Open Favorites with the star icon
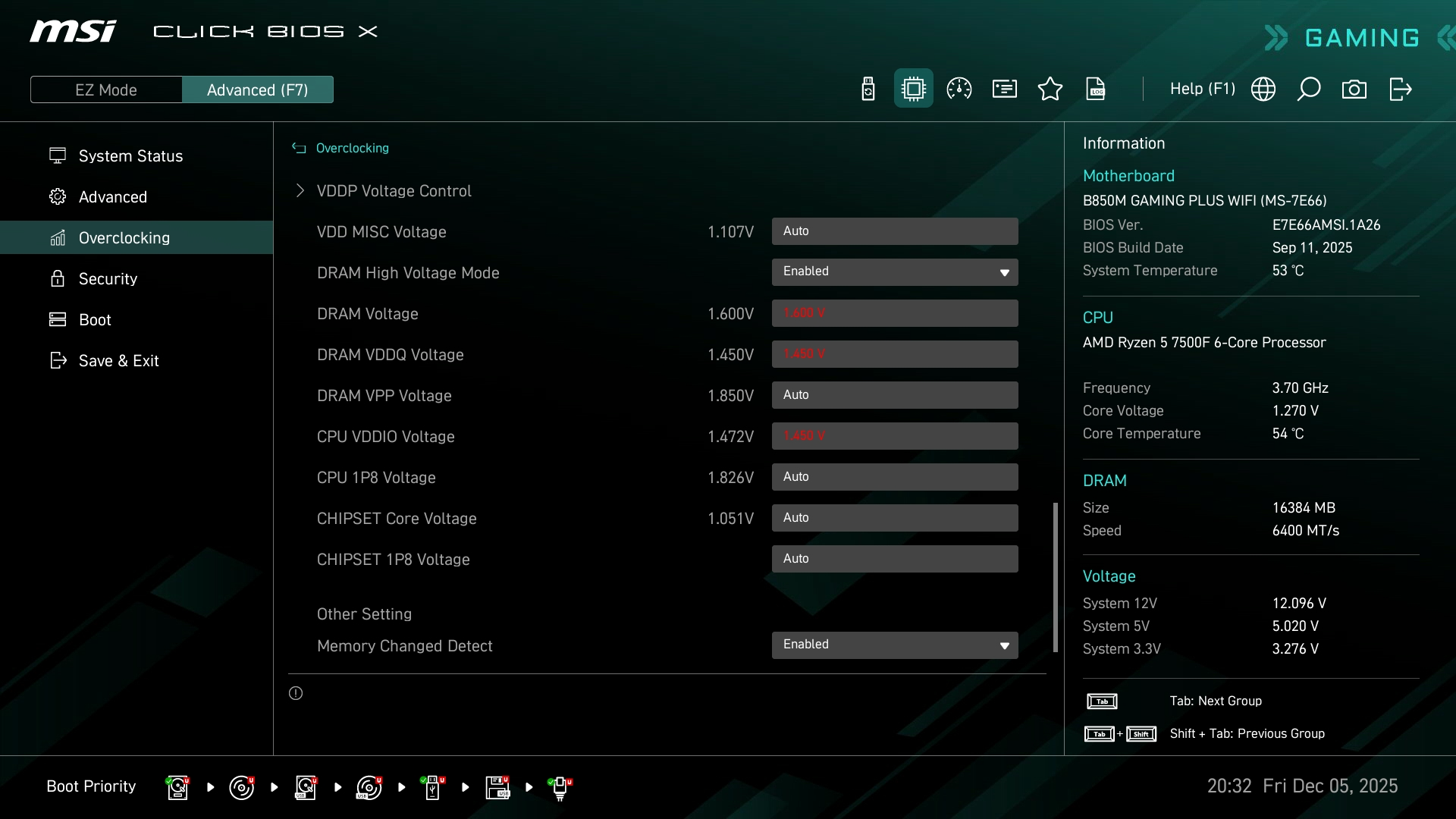The width and height of the screenshot is (1456, 819). point(1050,89)
